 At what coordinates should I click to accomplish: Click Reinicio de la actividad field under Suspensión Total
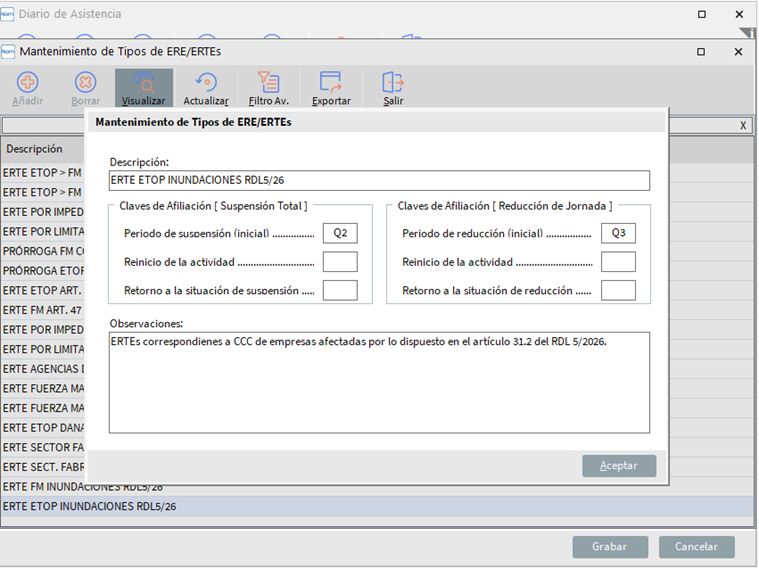tap(340, 262)
